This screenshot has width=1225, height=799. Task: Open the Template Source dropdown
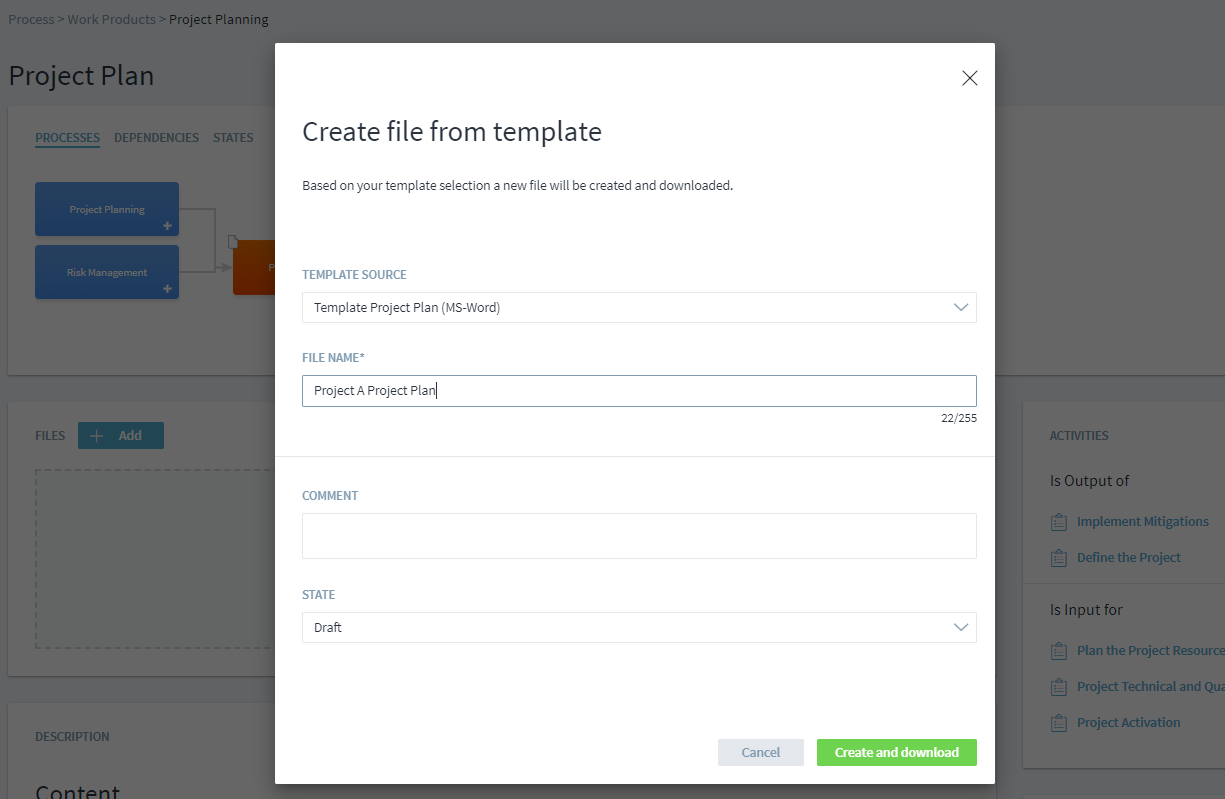pyautogui.click(x=639, y=308)
